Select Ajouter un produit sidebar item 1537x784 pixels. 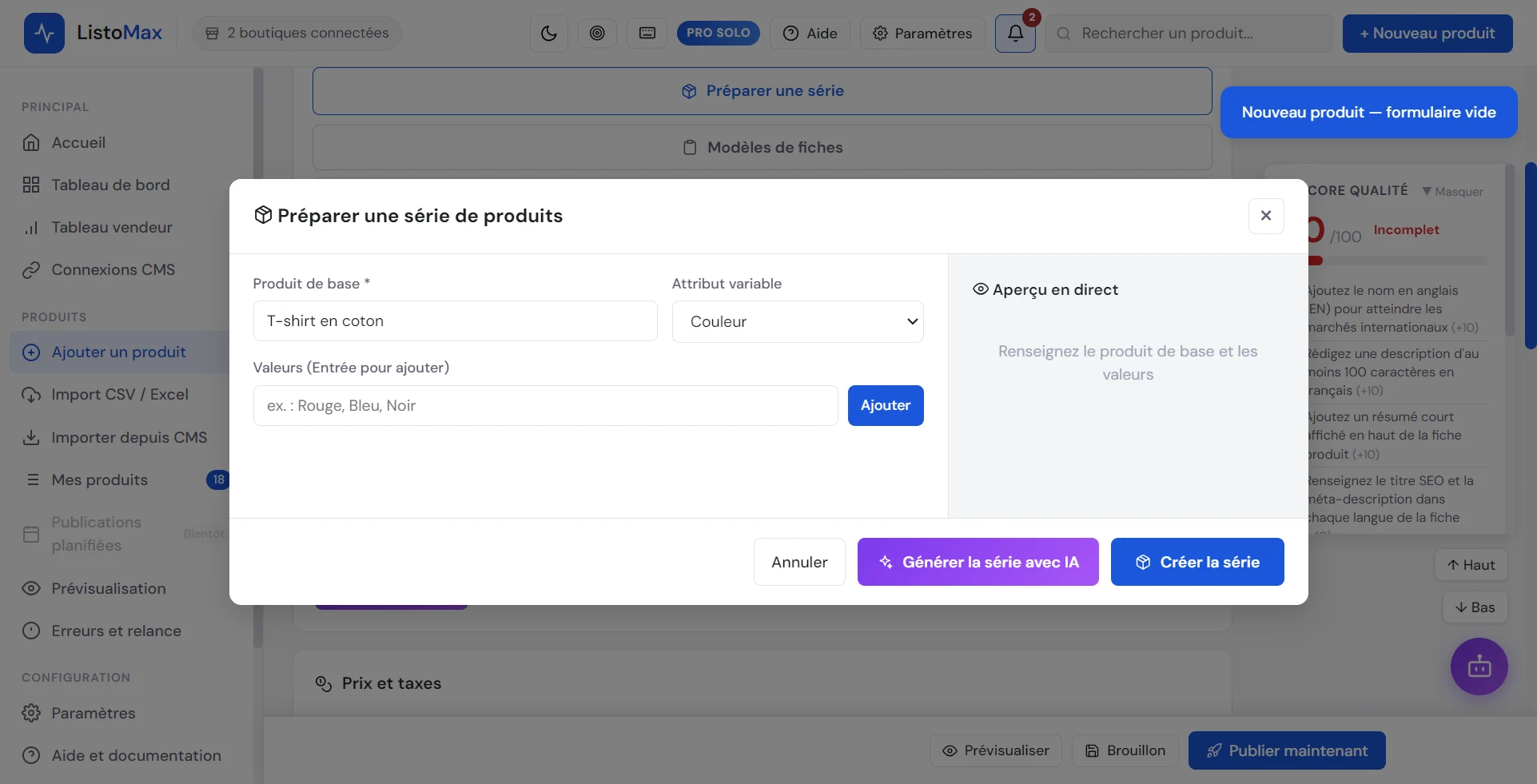pyautogui.click(x=120, y=352)
